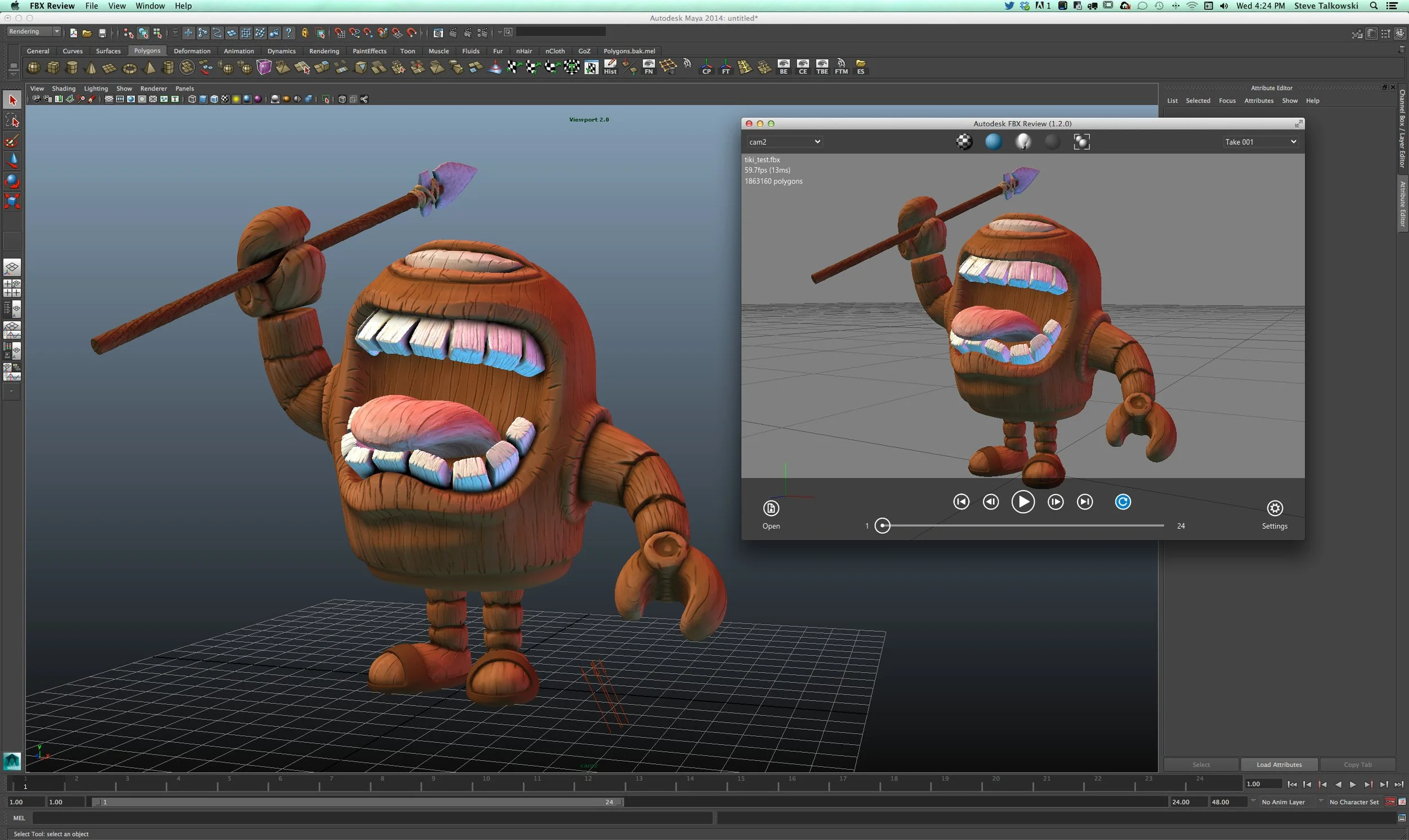
Task: Toggle the checkered texture display in FBX Review
Action: coord(964,141)
